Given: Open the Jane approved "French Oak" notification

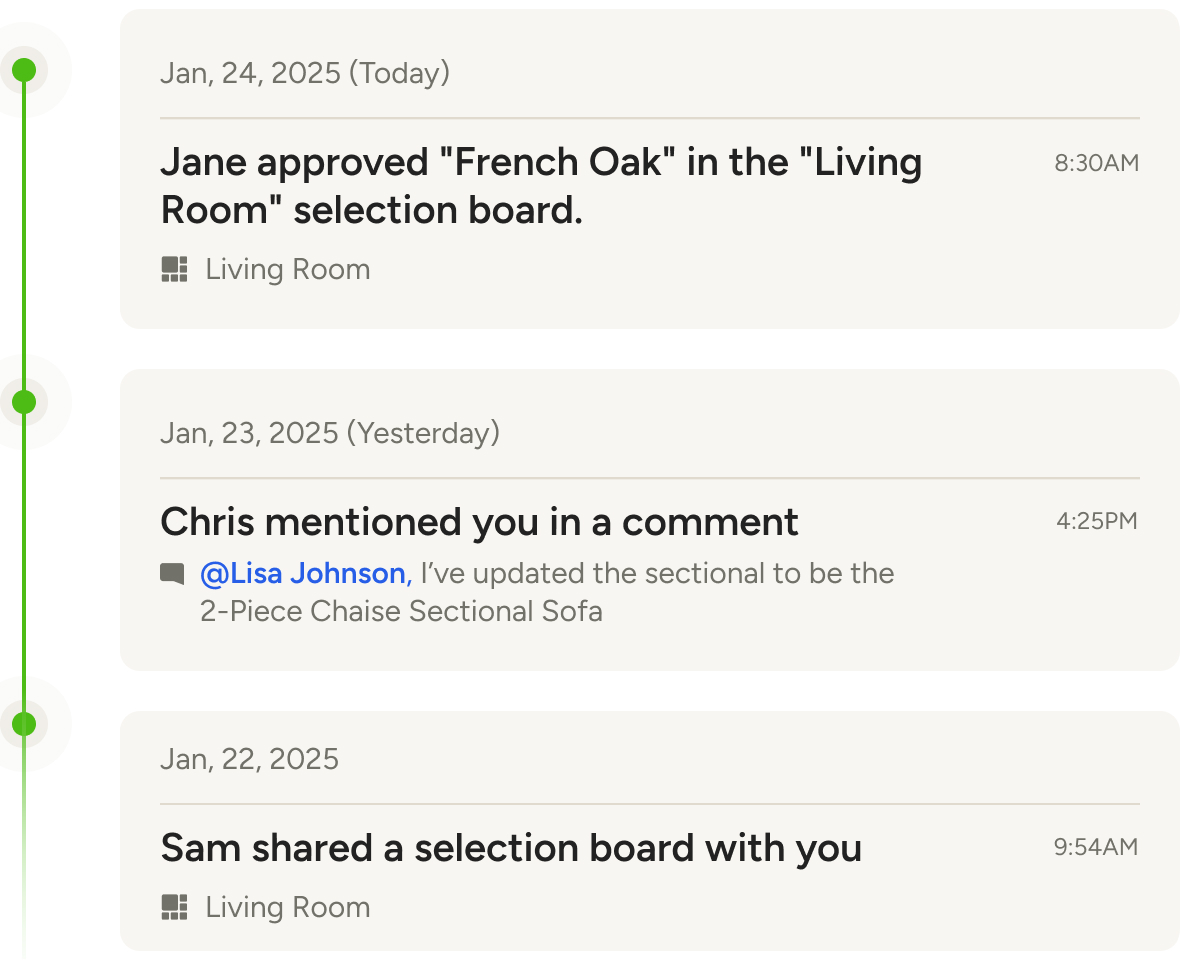Looking at the screenshot, I should click(540, 186).
